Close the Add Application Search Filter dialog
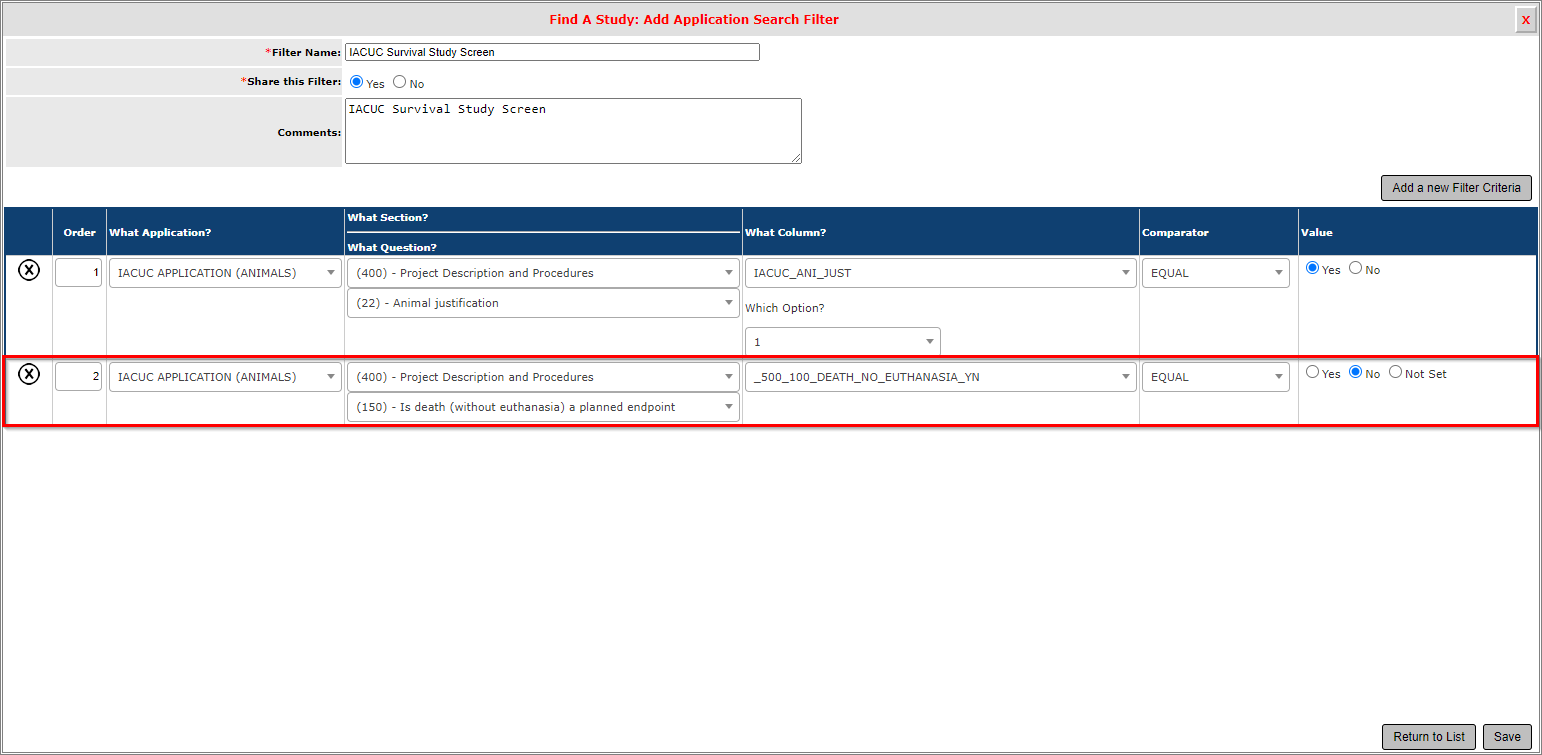Viewport: 1542px width, 755px height. point(1525,20)
